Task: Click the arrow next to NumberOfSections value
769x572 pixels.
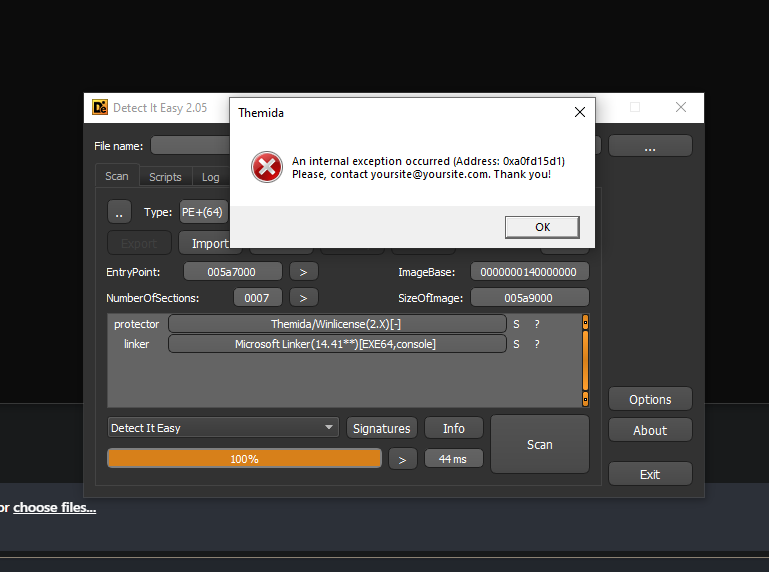Action: 303,298
